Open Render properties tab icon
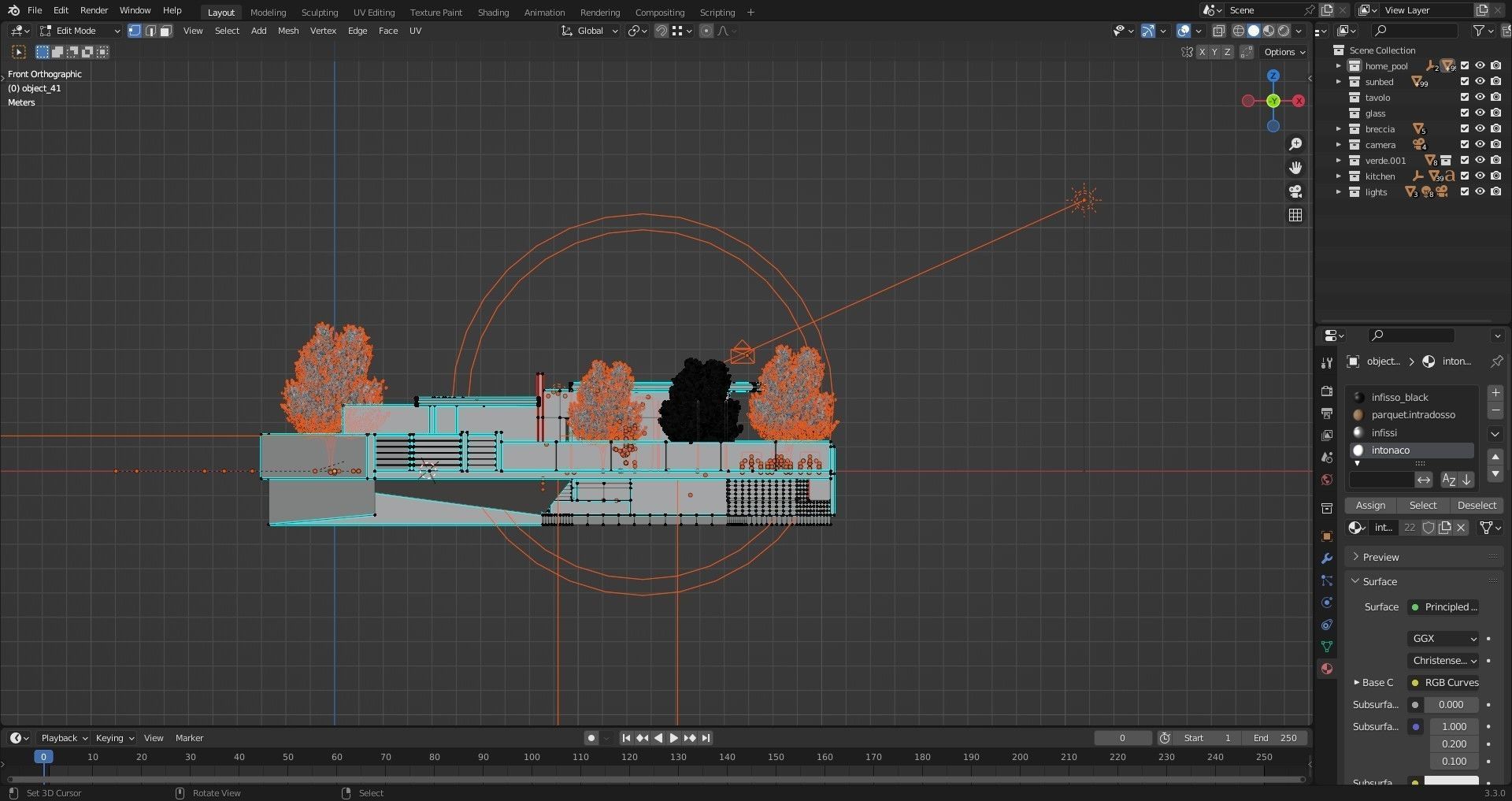The width and height of the screenshot is (1512, 801). (x=1327, y=391)
